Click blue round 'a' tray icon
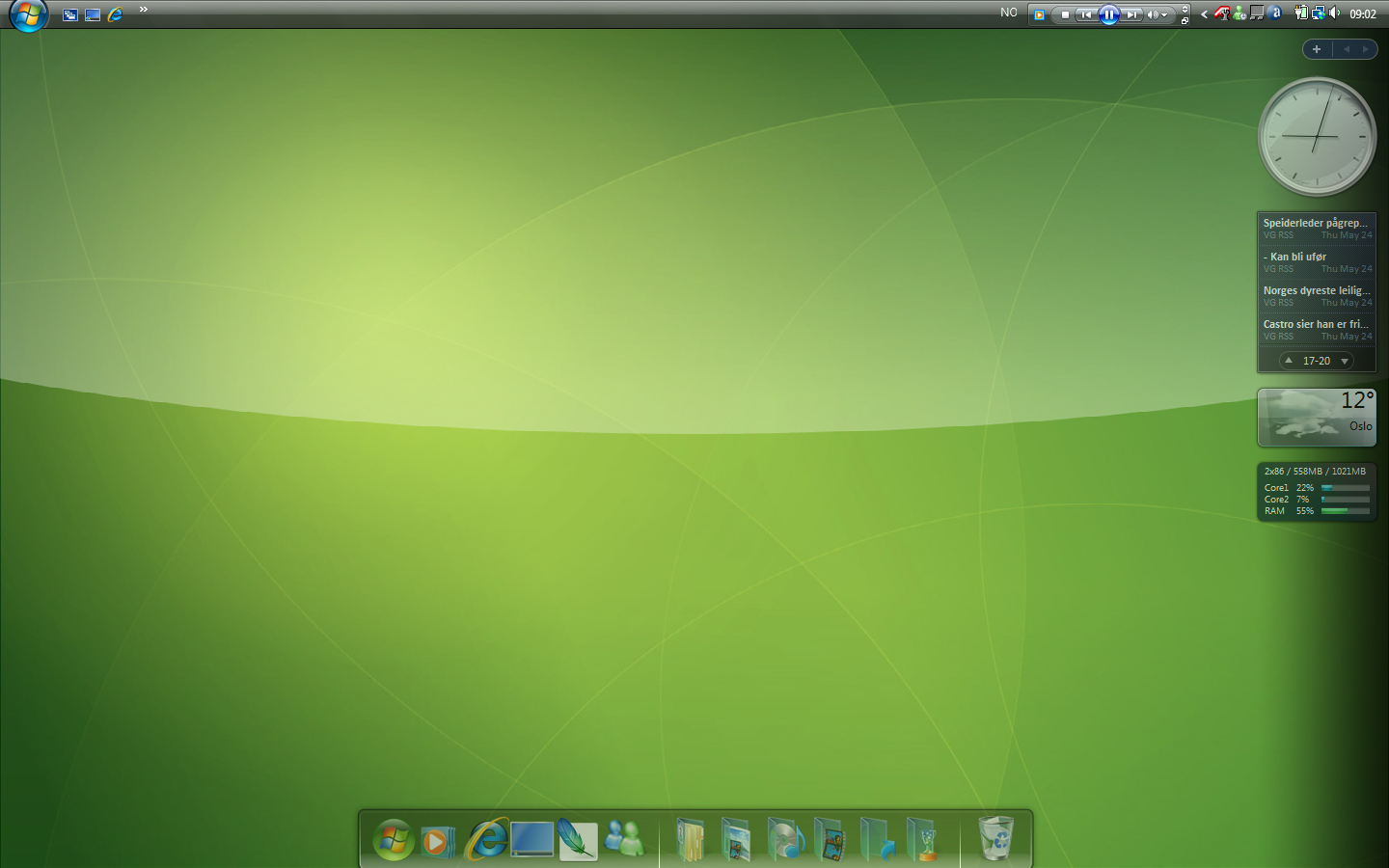 click(x=1275, y=13)
